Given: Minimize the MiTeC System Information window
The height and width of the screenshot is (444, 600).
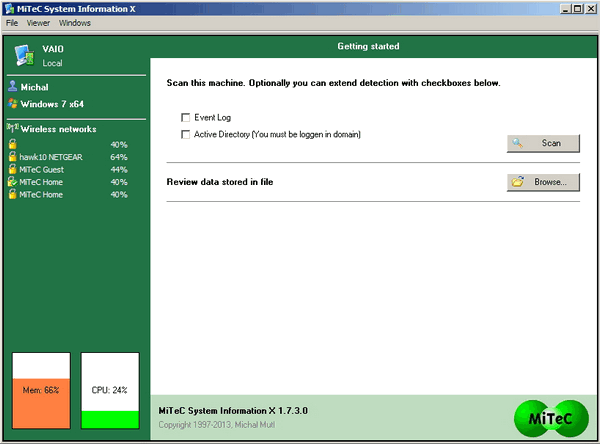Looking at the screenshot, I should (566, 9).
